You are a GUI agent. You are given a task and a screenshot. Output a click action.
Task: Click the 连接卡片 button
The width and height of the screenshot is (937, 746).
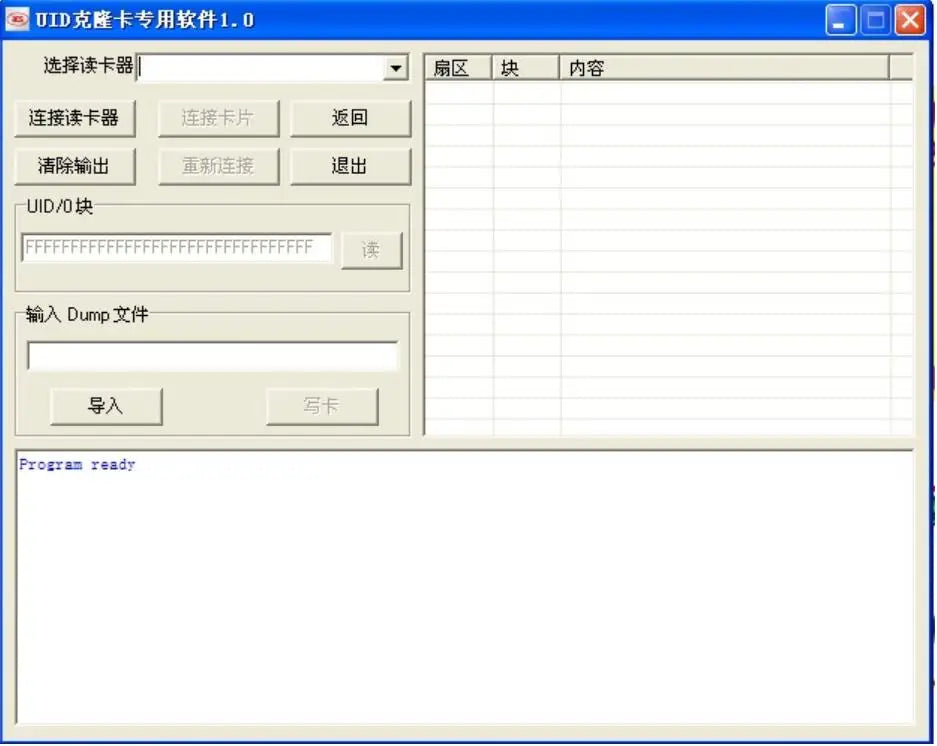click(x=218, y=118)
